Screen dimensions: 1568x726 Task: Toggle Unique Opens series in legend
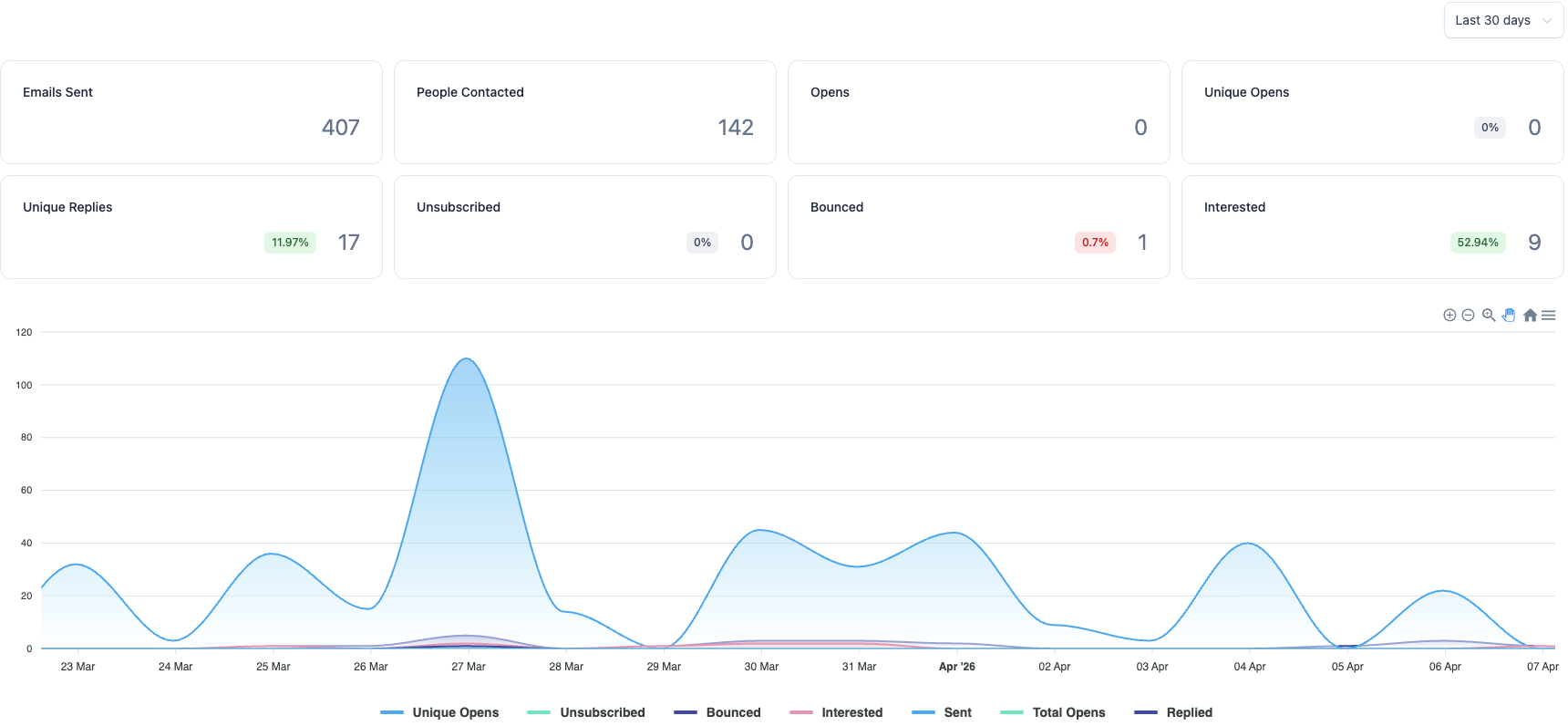click(439, 712)
